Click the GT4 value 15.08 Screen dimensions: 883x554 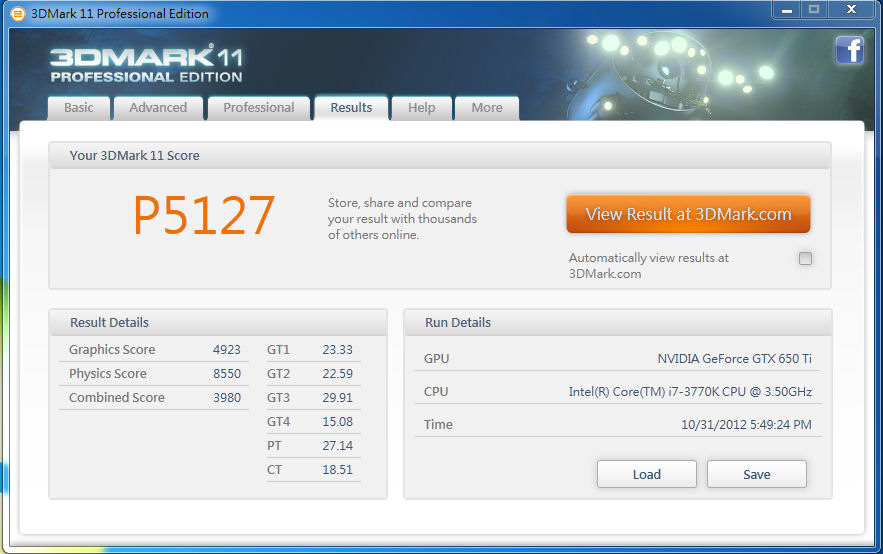pyautogui.click(x=337, y=422)
